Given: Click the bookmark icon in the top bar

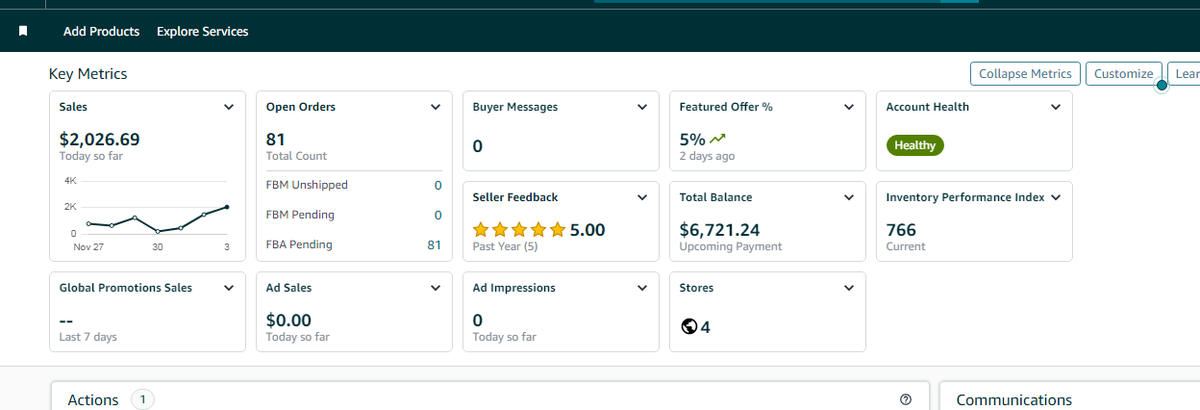Looking at the screenshot, I should click(22, 31).
